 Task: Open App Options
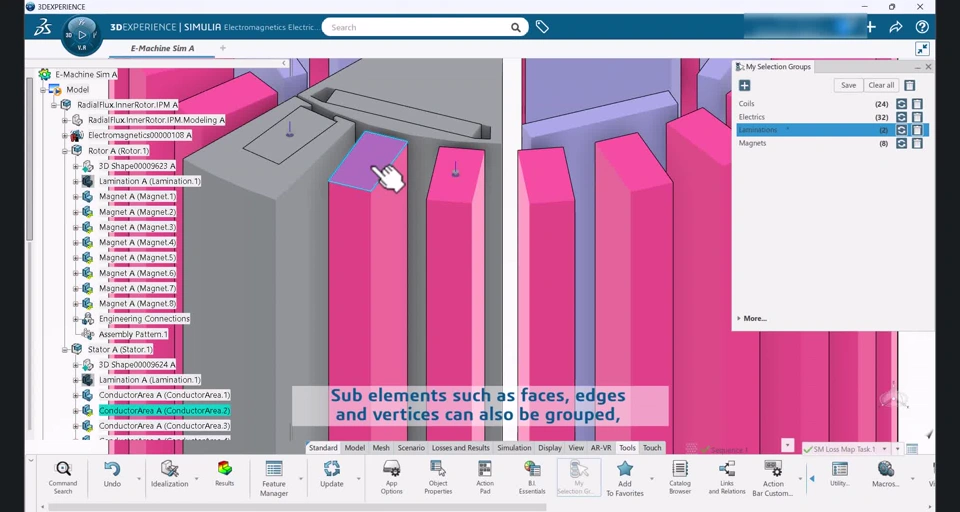[x=391, y=478]
